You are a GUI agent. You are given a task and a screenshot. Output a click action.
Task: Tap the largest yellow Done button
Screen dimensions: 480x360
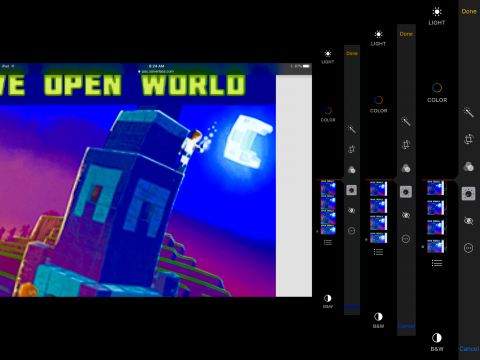[x=469, y=11]
